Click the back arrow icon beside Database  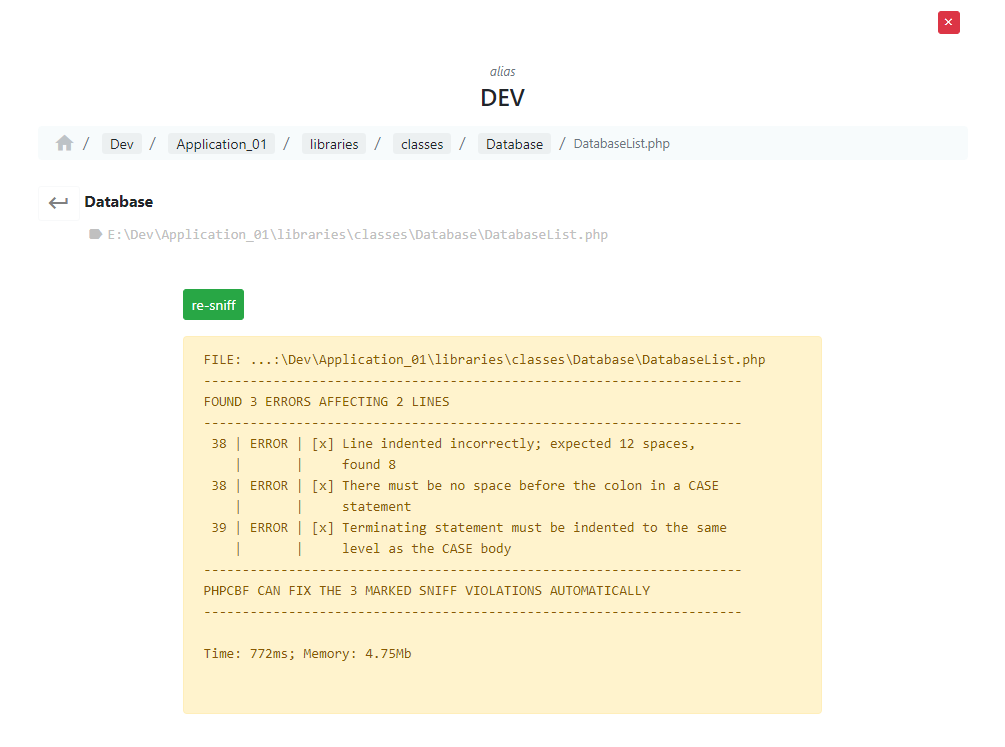click(59, 202)
